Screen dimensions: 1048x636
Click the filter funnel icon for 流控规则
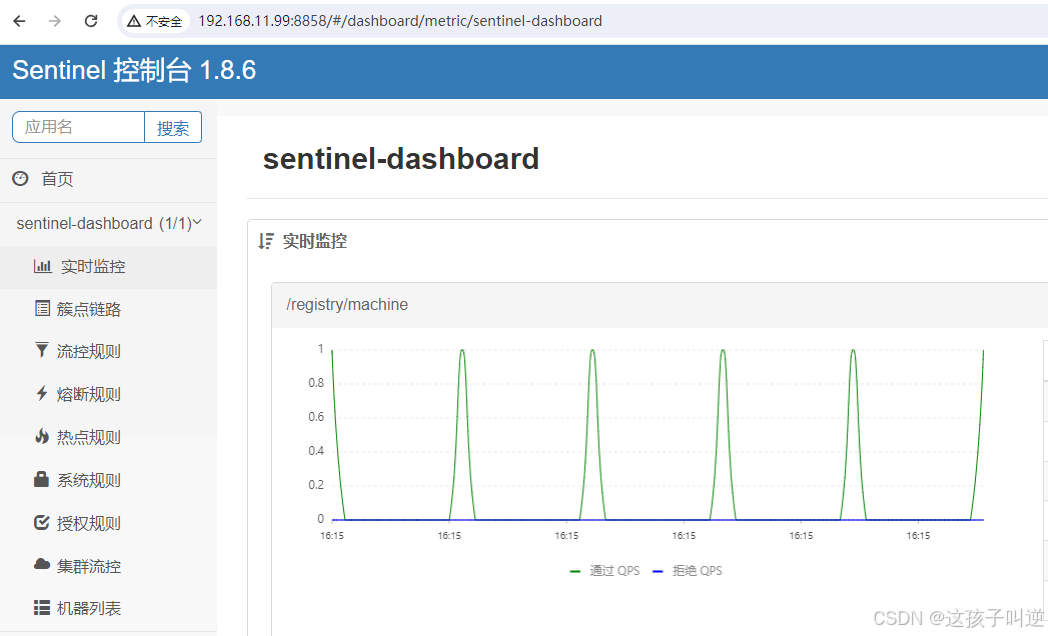pyautogui.click(x=41, y=350)
